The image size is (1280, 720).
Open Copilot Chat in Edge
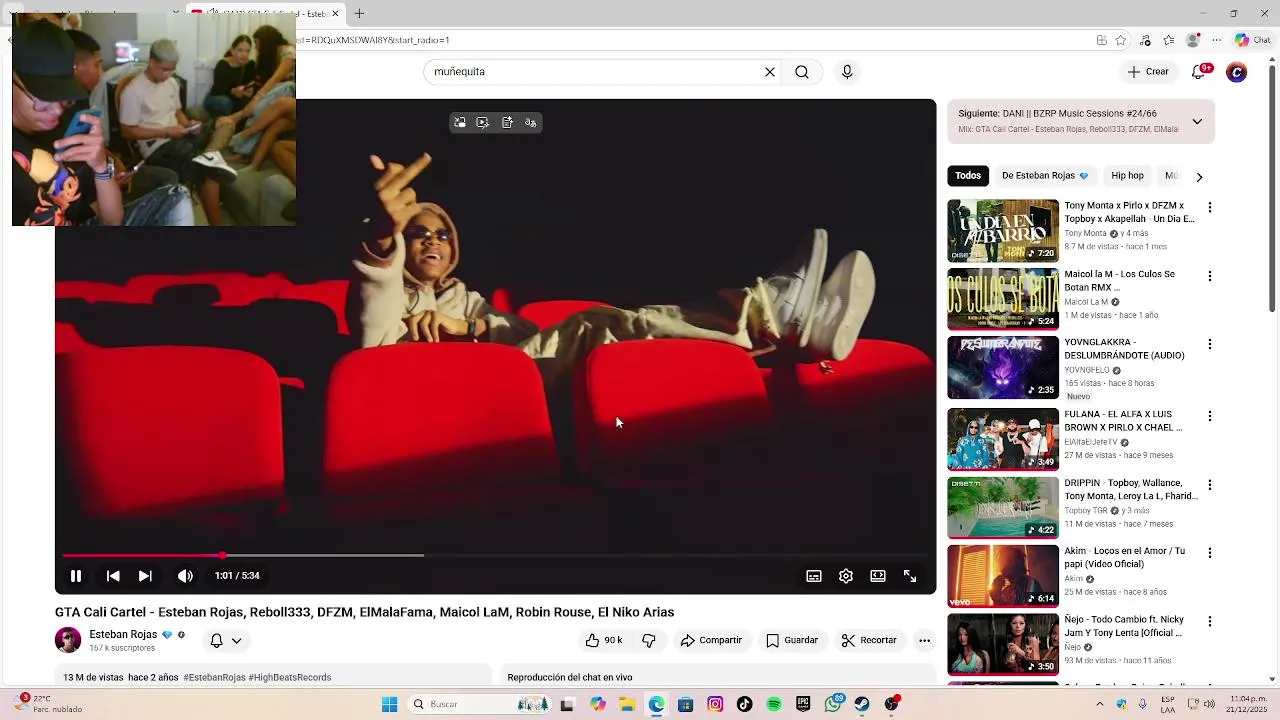(x=1252, y=40)
